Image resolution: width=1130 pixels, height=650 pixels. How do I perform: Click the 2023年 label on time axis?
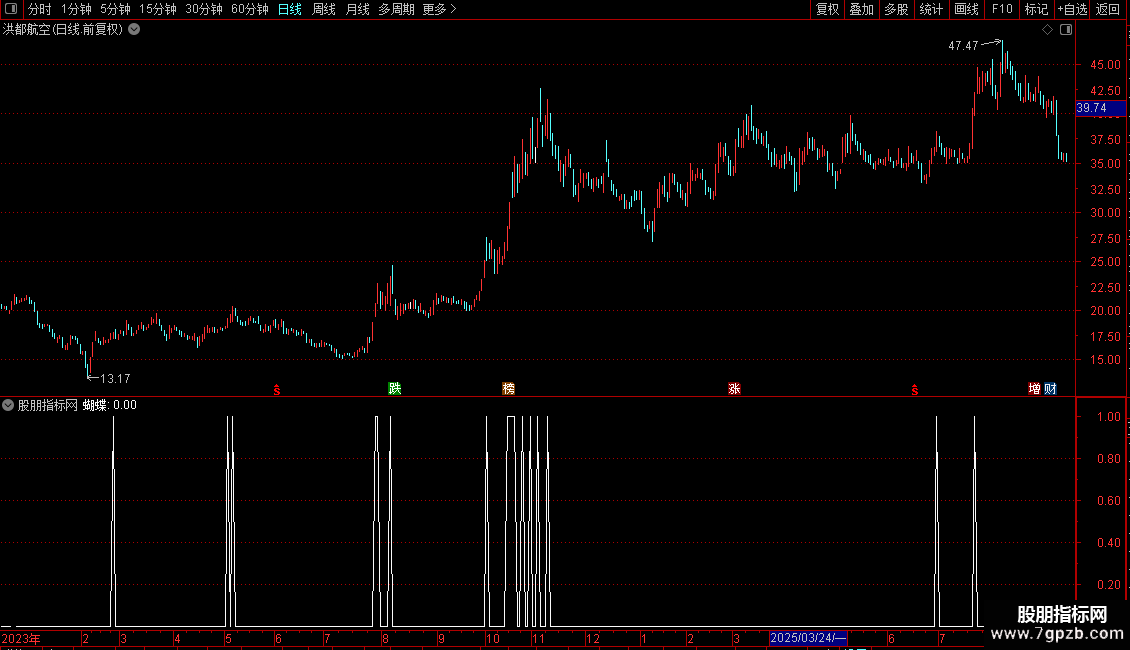tap(21, 638)
